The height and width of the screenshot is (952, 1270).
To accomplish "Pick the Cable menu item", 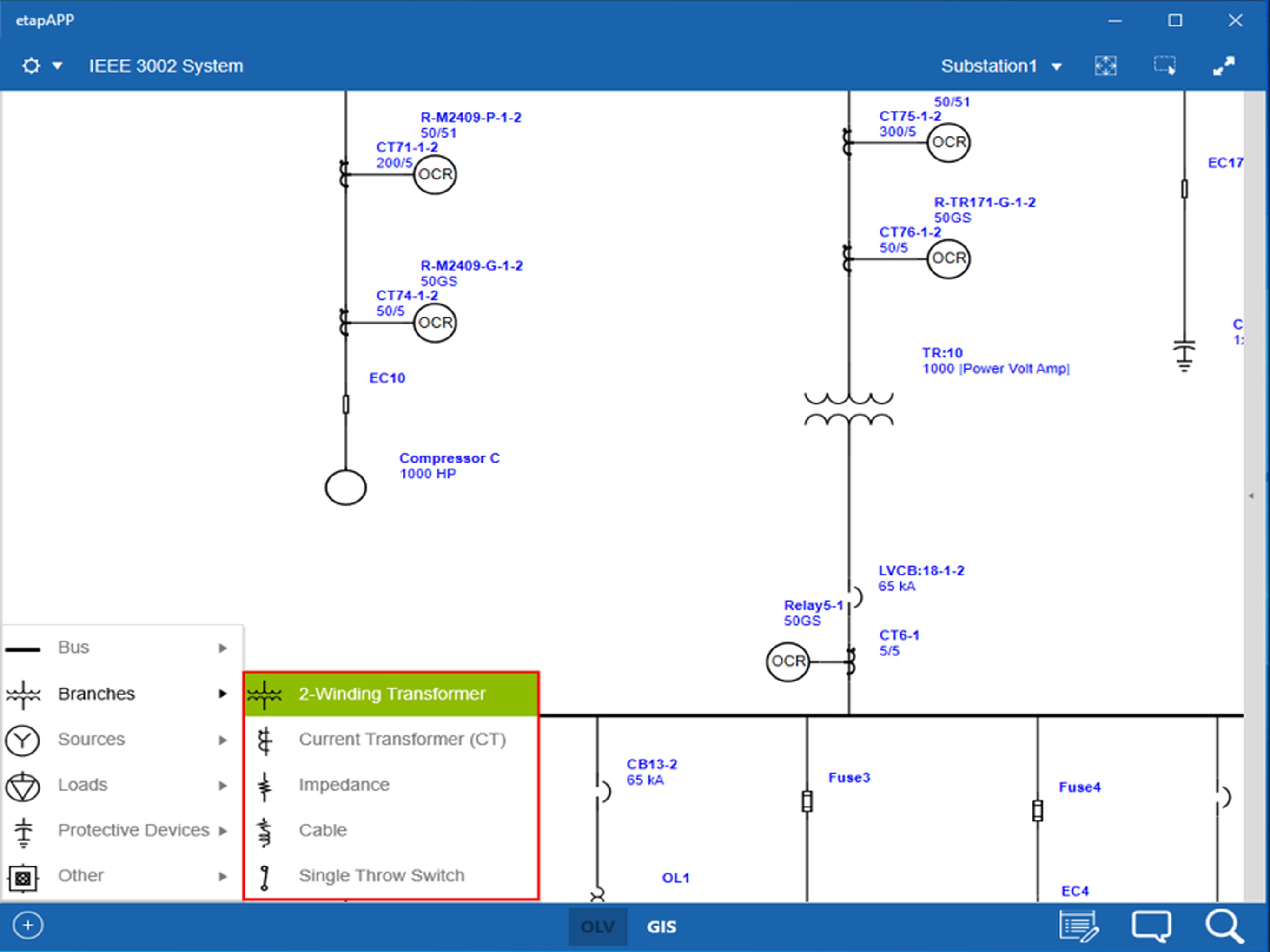I will 323,830.
